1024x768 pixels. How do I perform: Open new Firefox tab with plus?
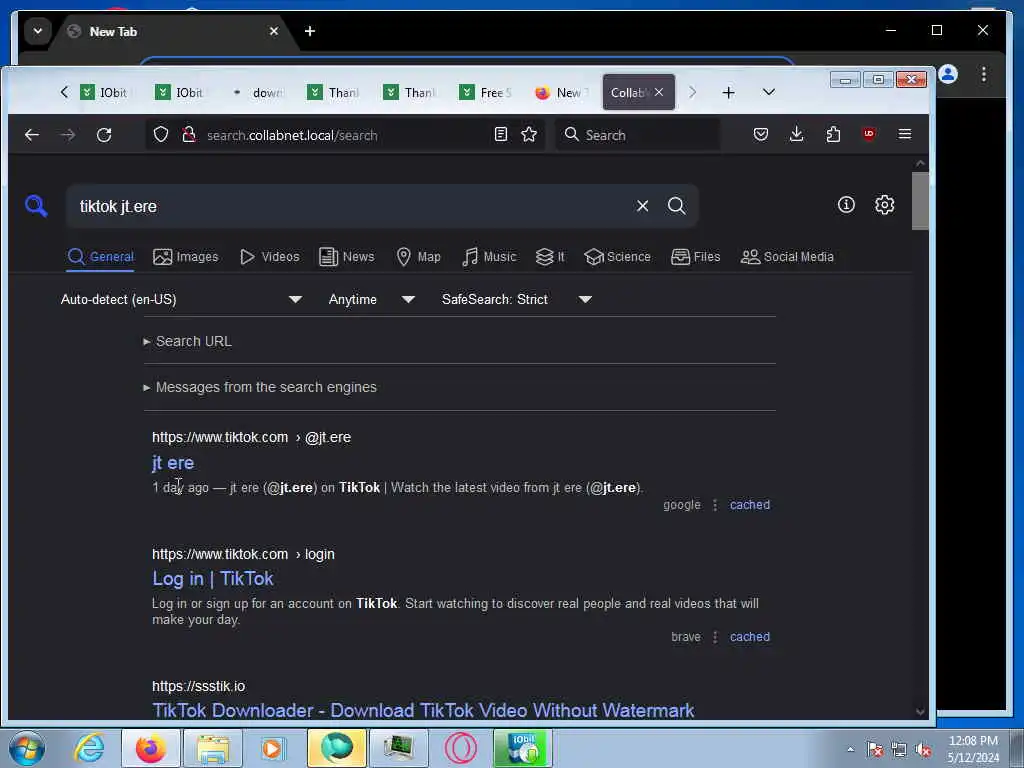(x=728, y=93)
